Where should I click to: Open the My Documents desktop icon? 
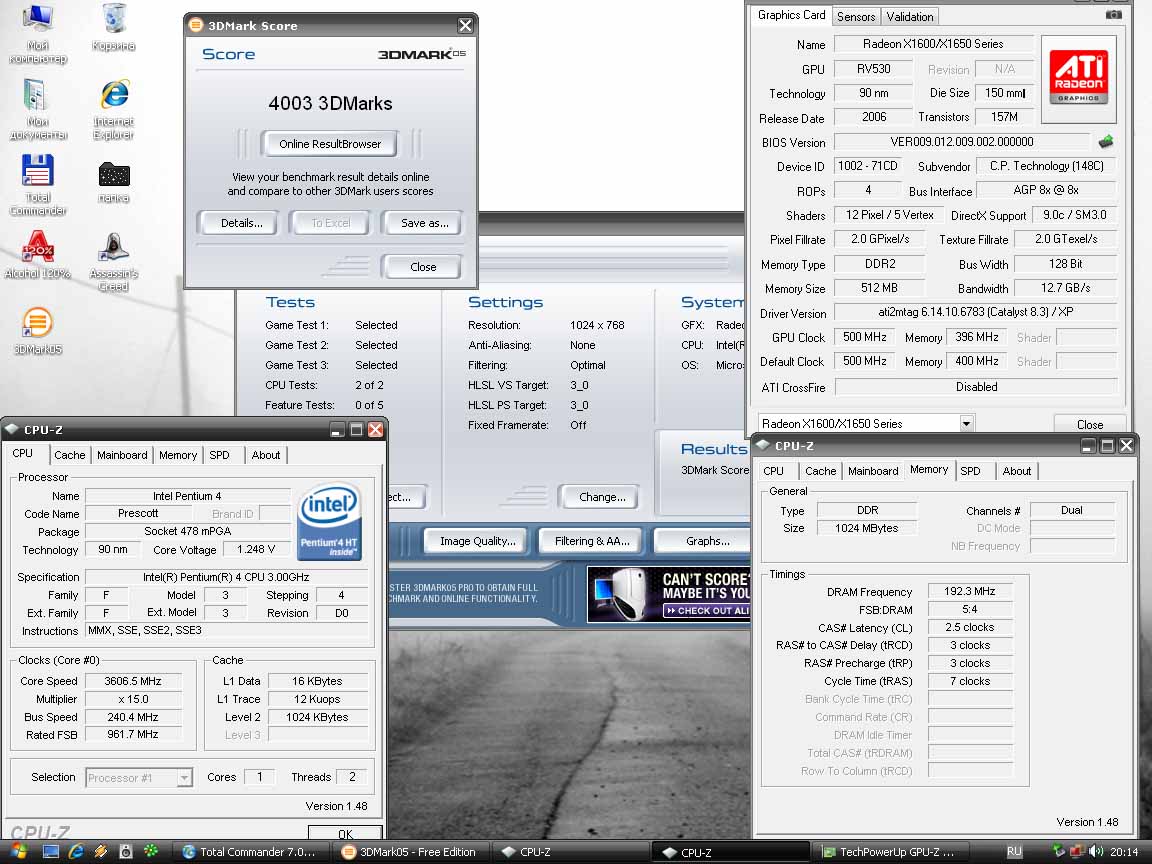click(37, 109)
